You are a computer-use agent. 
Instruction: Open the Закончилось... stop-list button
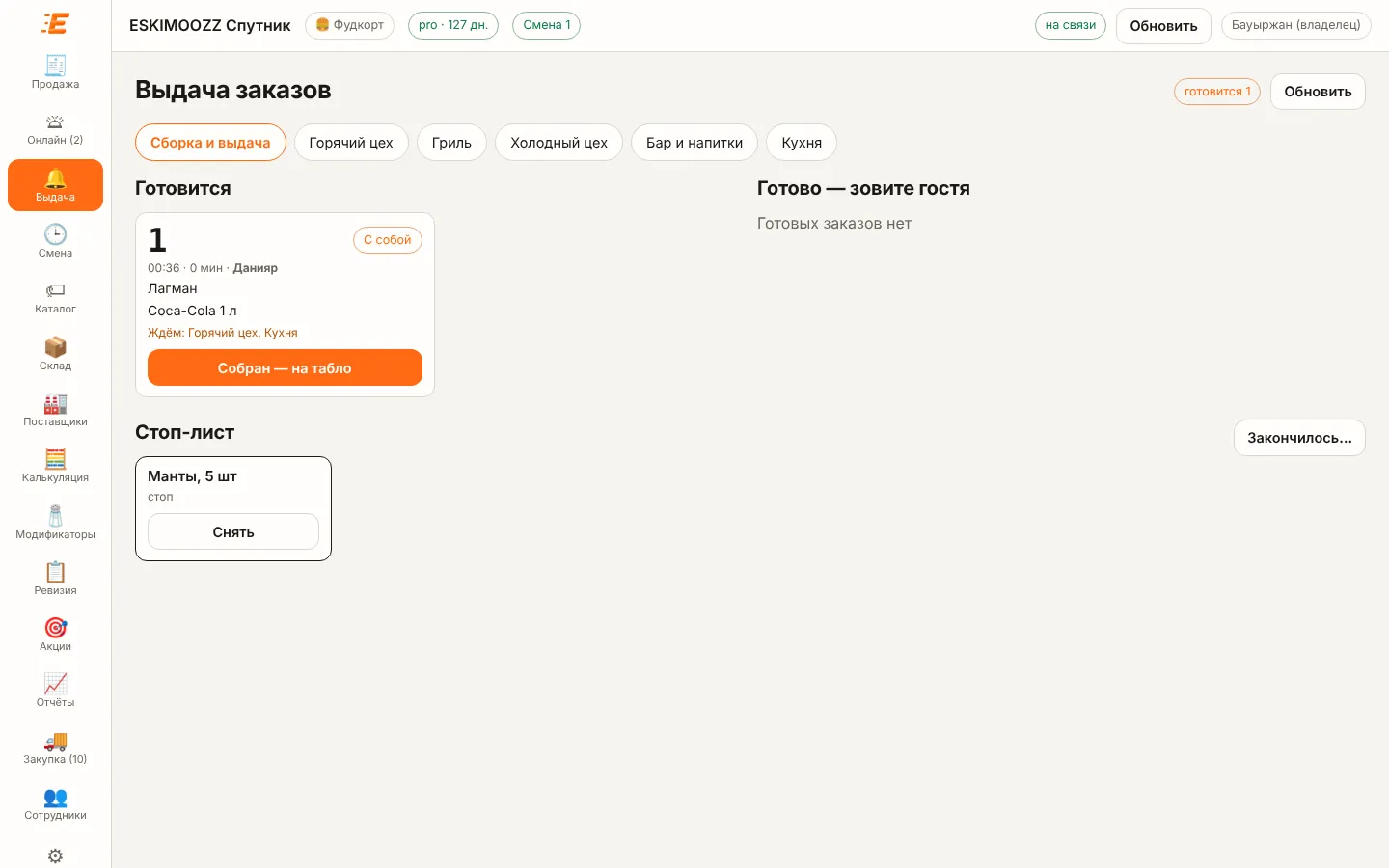tap(1299, 438)
